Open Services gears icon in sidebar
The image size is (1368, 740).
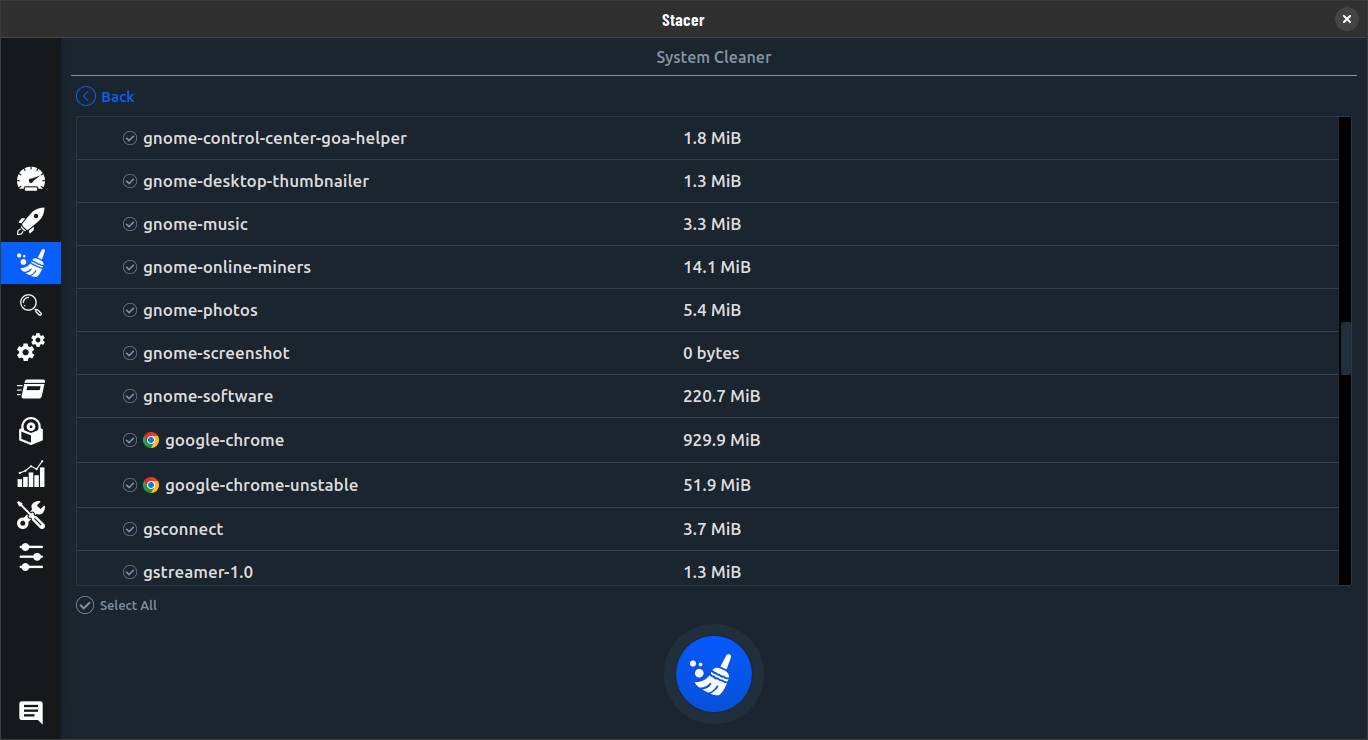pos(31,347)
